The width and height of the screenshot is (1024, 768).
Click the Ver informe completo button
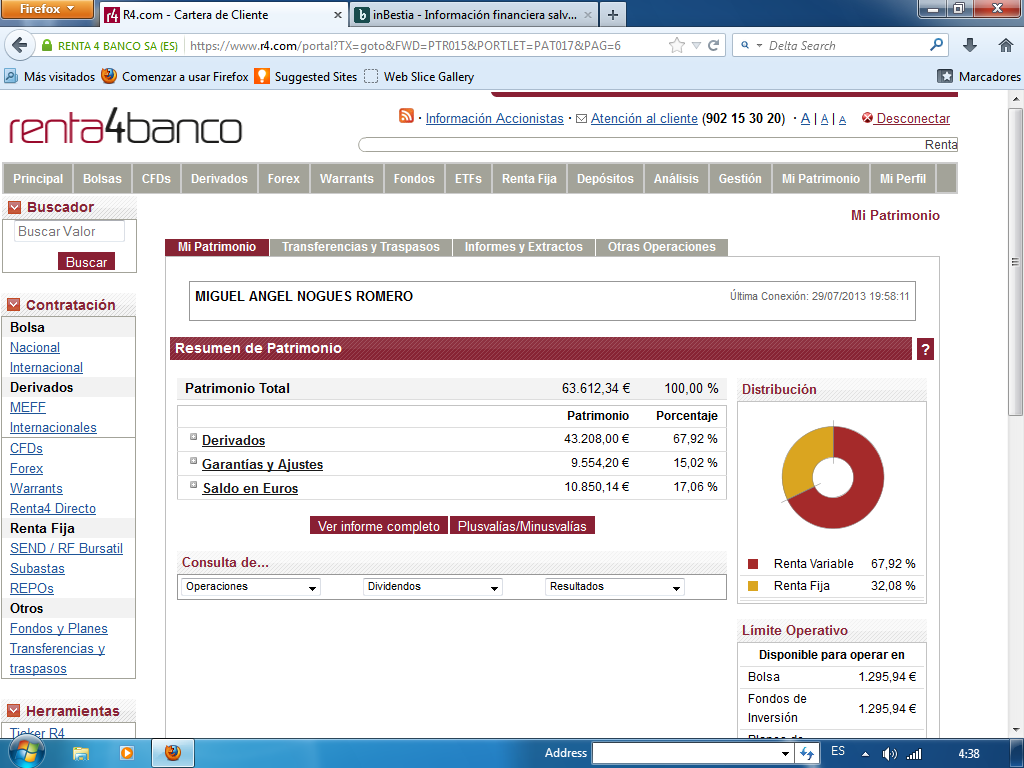(378, 526)
